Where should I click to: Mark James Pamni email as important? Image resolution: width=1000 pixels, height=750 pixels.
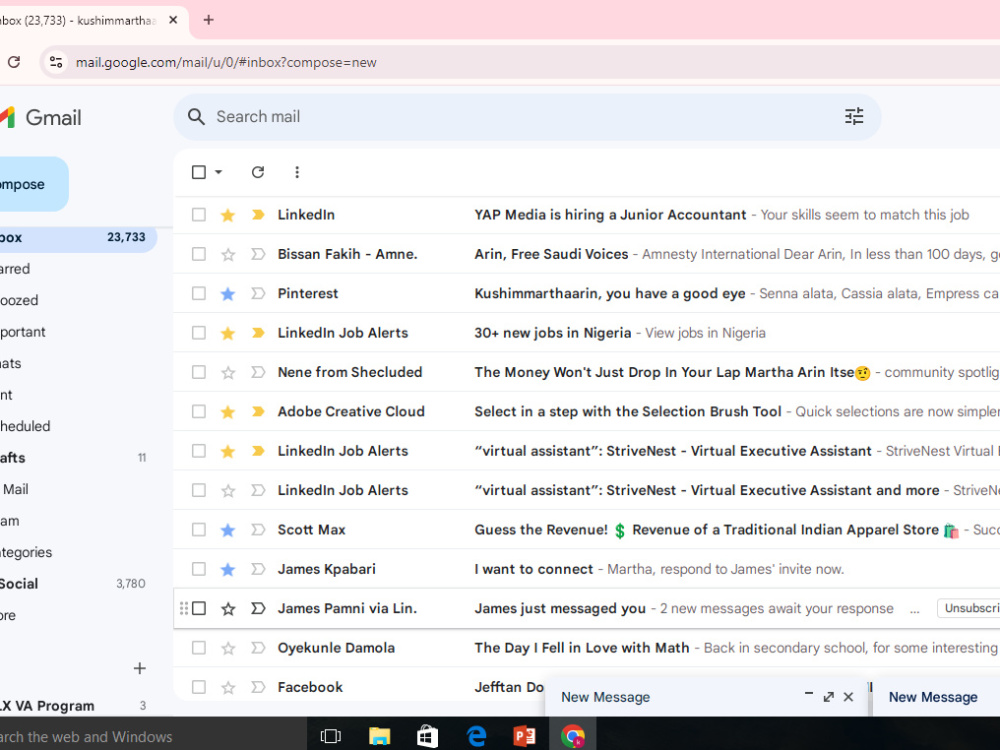258,609
